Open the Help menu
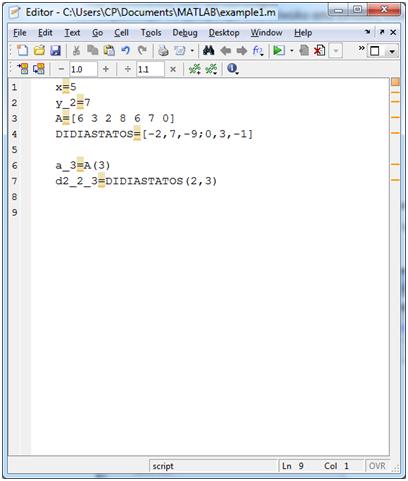 coord(303,33)
